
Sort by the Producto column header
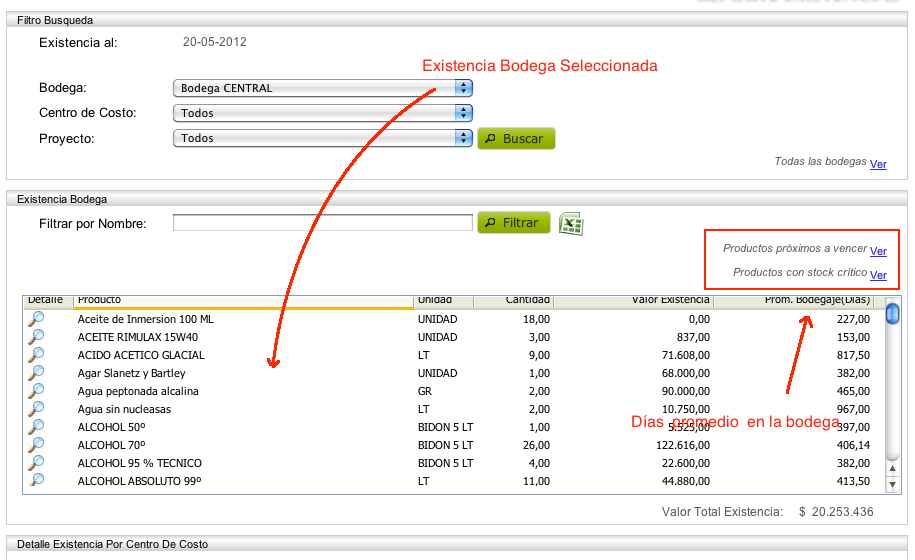(x=243, y=300)
